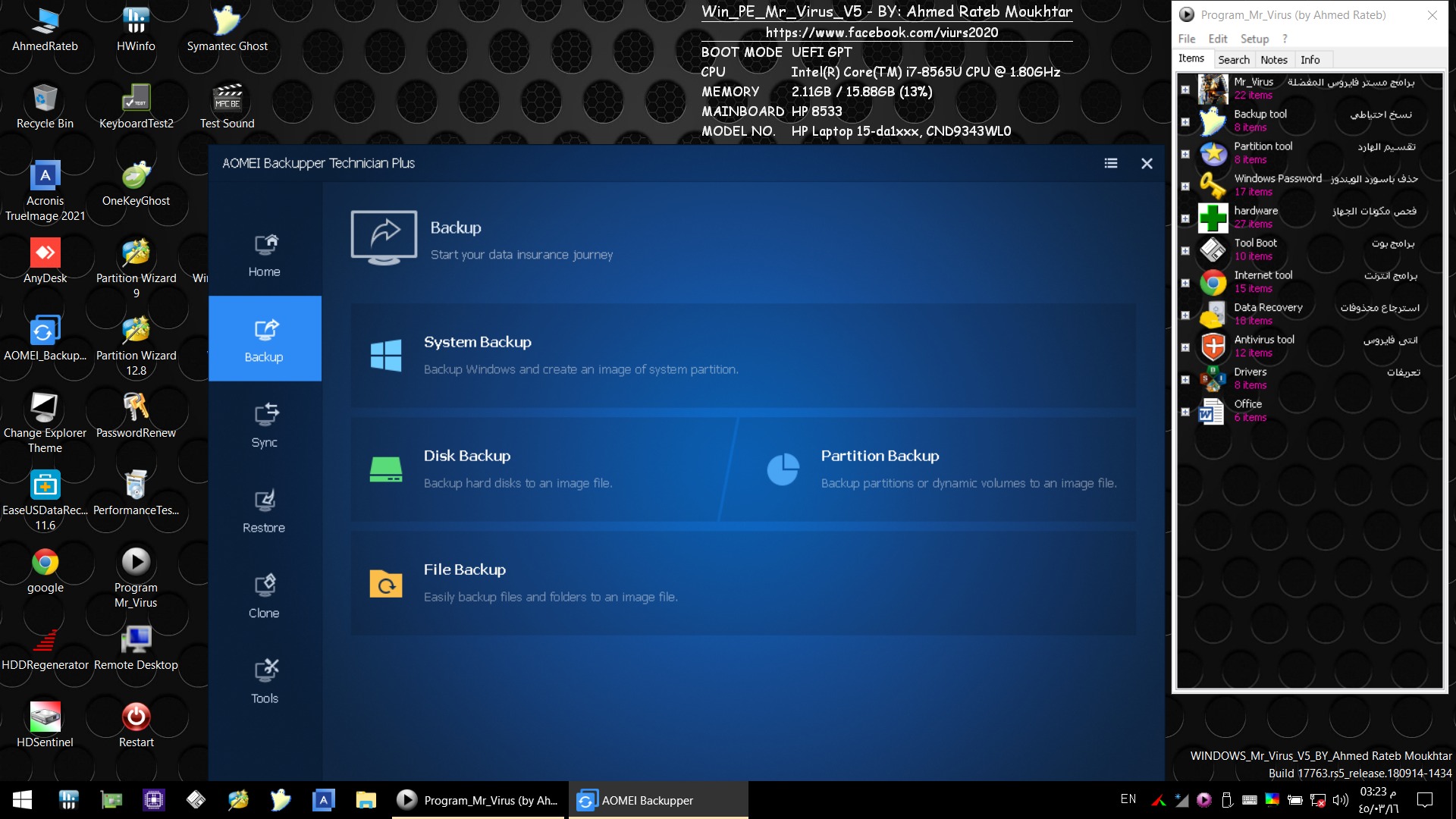Expand the Windows Password category

tap(1185, 186)
